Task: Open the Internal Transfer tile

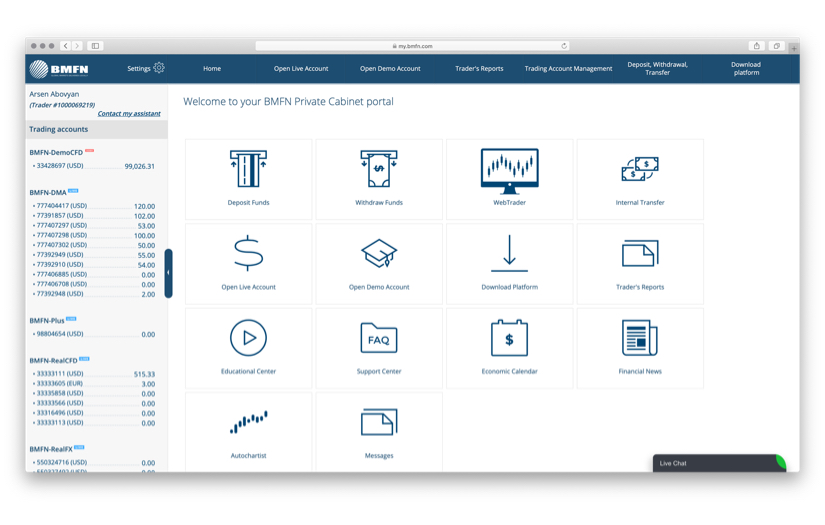Action: [x=640, y=179]
